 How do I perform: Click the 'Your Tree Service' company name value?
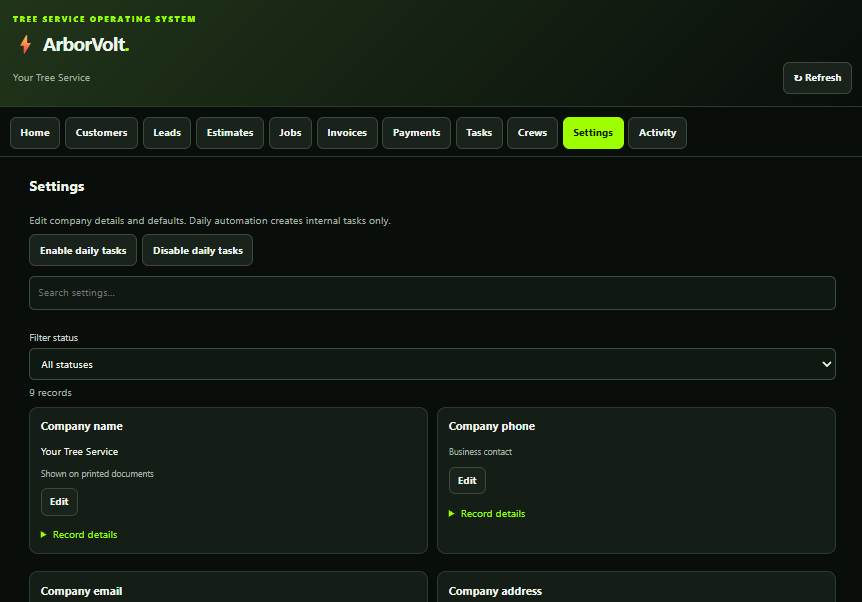pos(79,452)
